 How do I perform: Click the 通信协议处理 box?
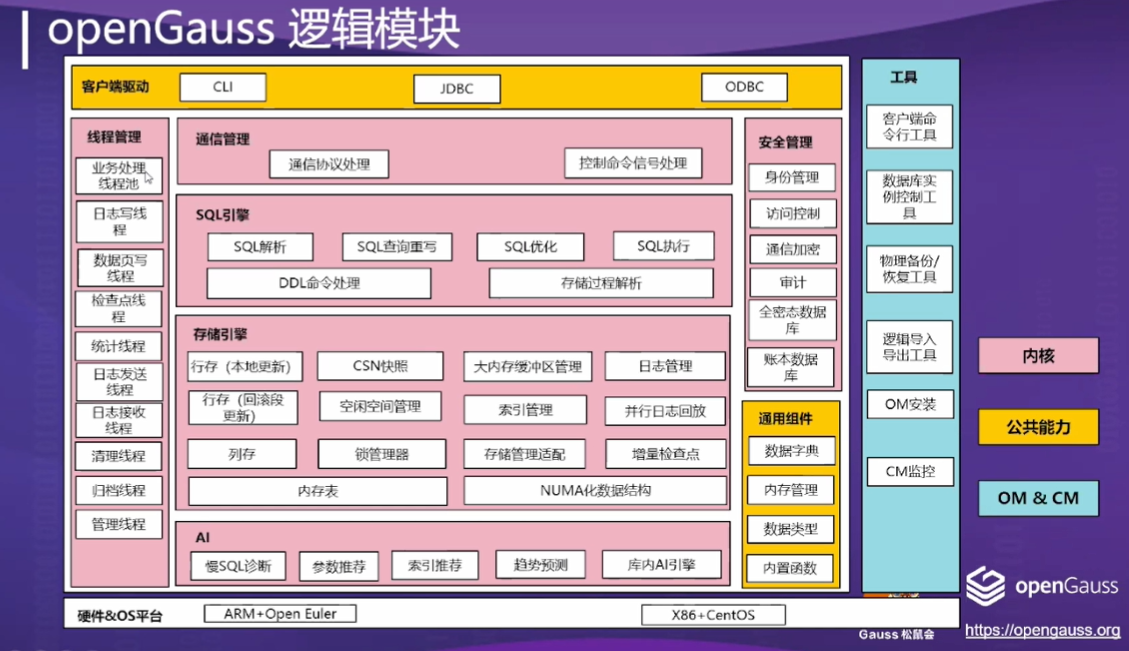click(x=329, y=164)
